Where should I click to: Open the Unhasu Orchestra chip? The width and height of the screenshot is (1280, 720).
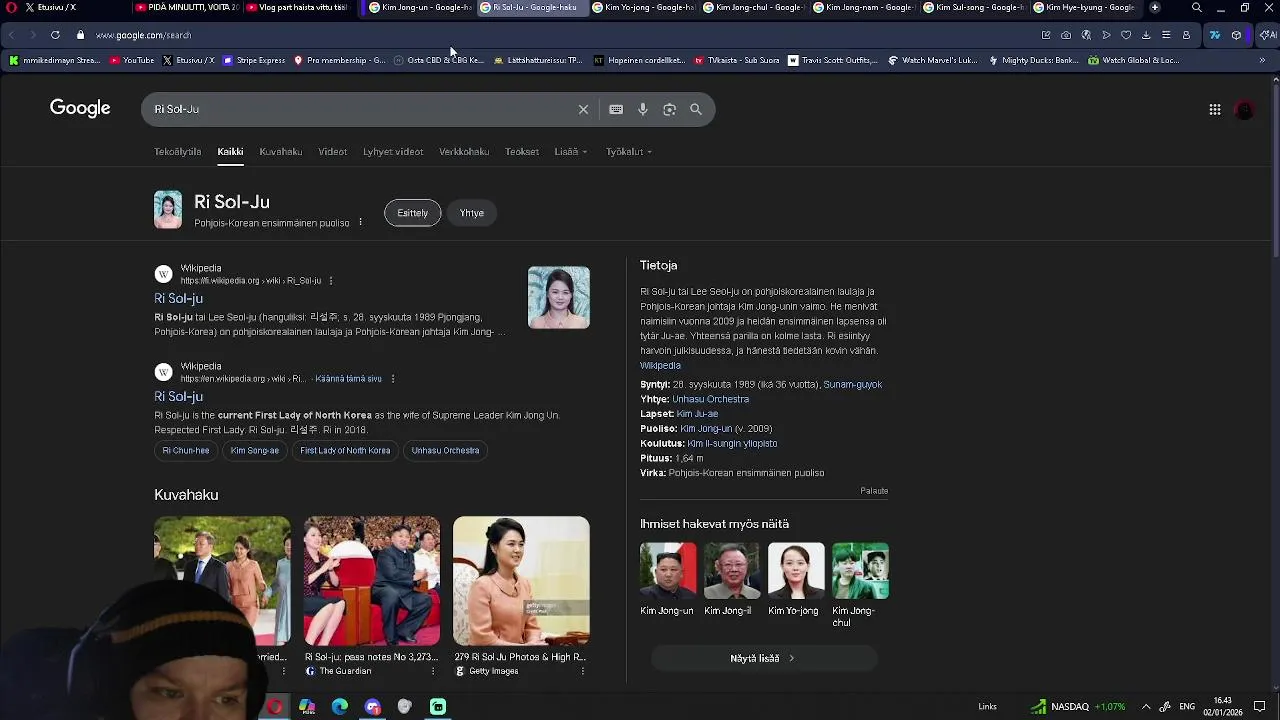(x=445, y=451)
